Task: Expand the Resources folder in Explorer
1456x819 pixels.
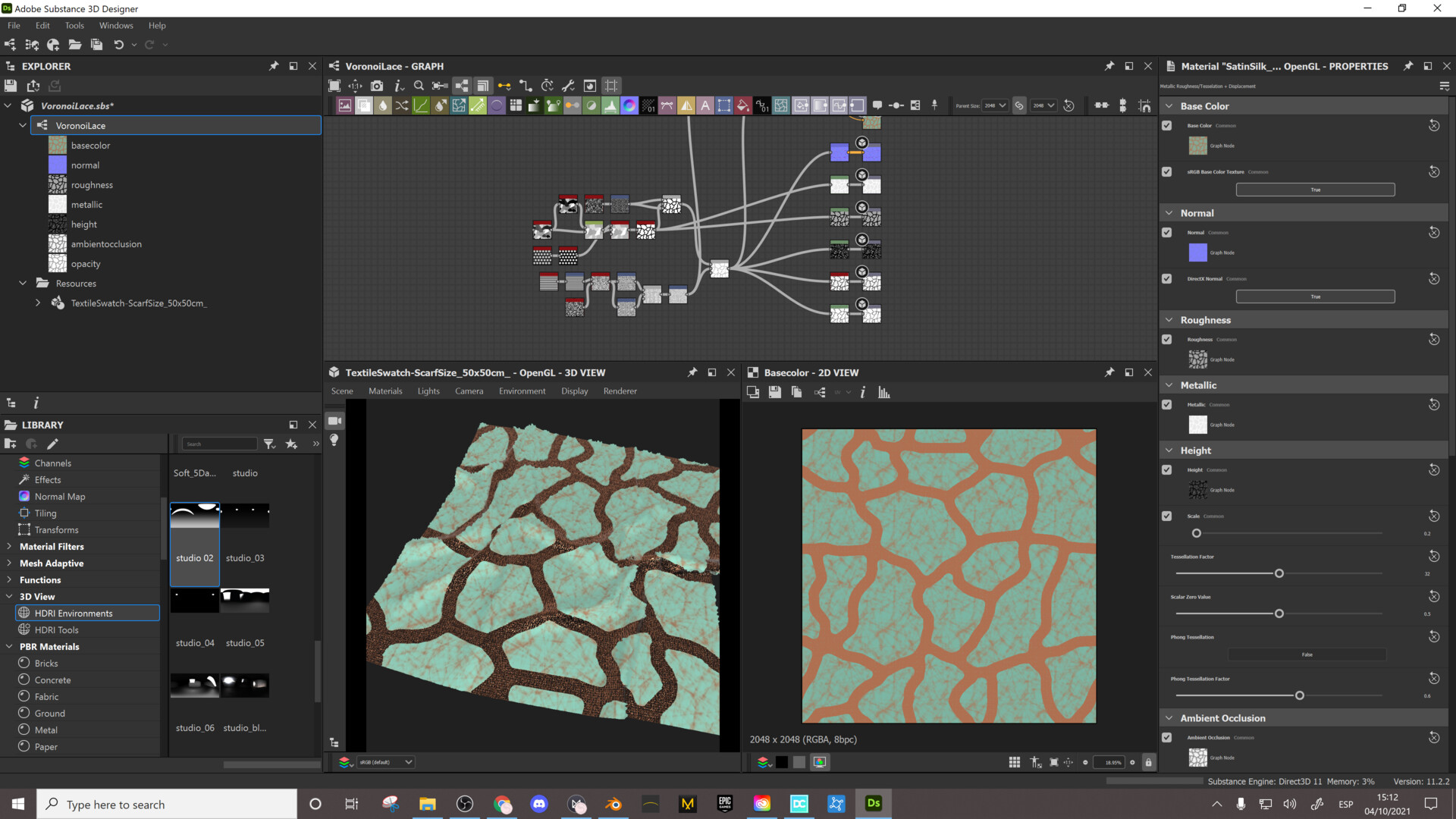Action: coord(23,283)
